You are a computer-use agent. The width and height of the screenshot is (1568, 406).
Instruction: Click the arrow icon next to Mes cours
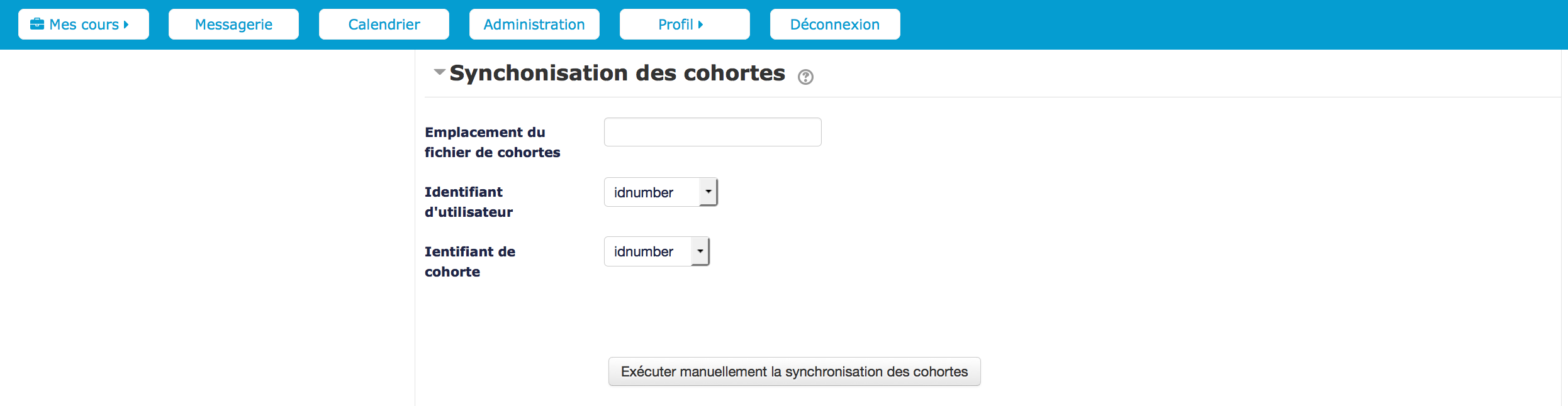coord(126,25)
